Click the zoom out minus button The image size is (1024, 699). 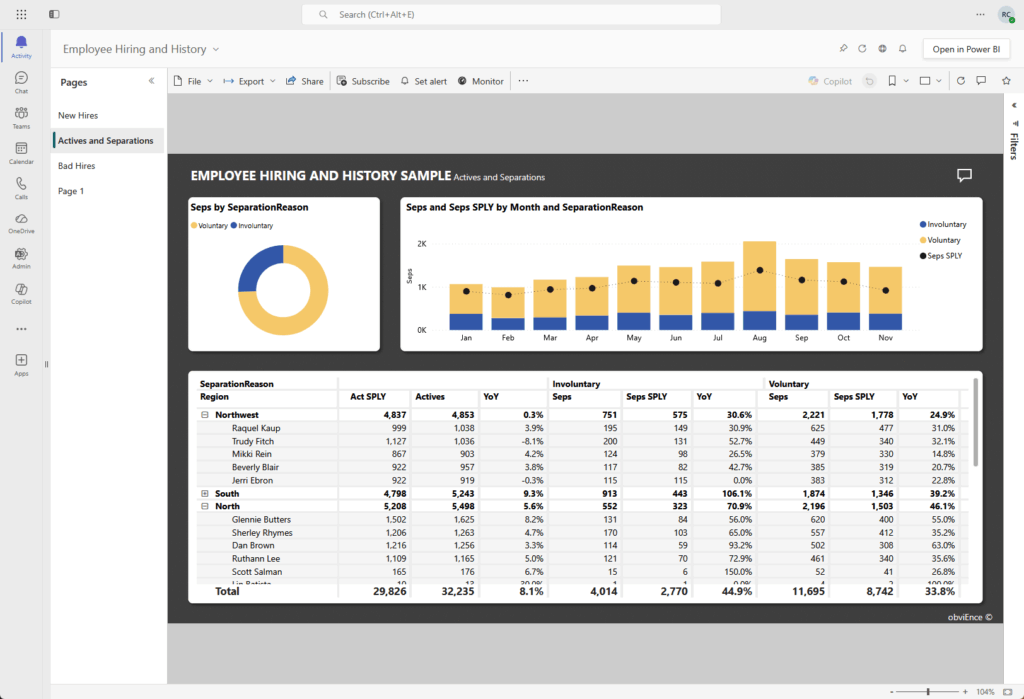tap(891, 691)
